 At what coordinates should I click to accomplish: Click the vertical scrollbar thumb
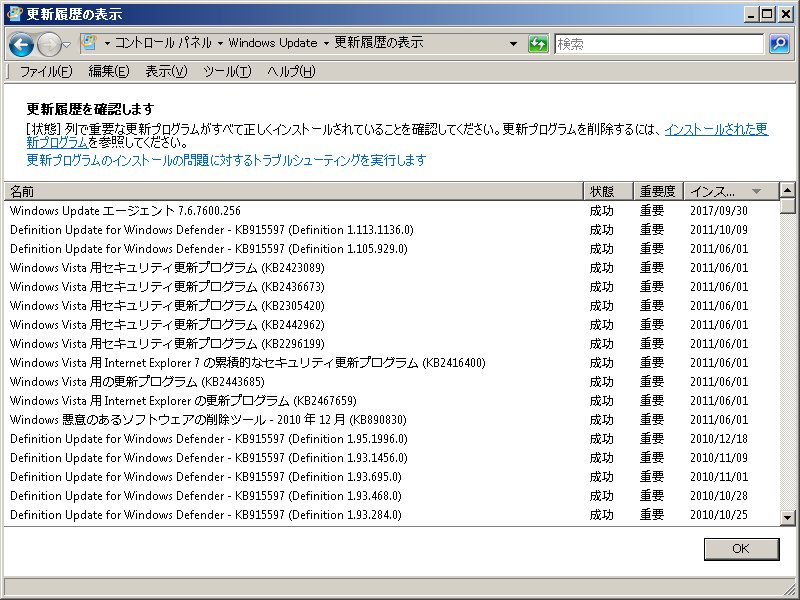787,206
